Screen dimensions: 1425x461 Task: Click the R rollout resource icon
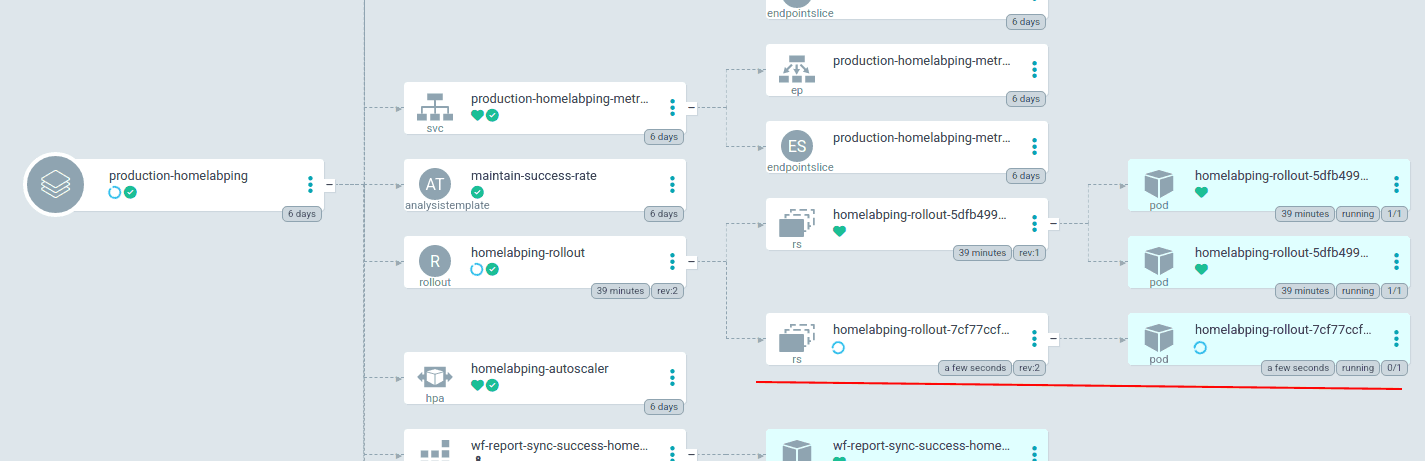click(433, 261)
